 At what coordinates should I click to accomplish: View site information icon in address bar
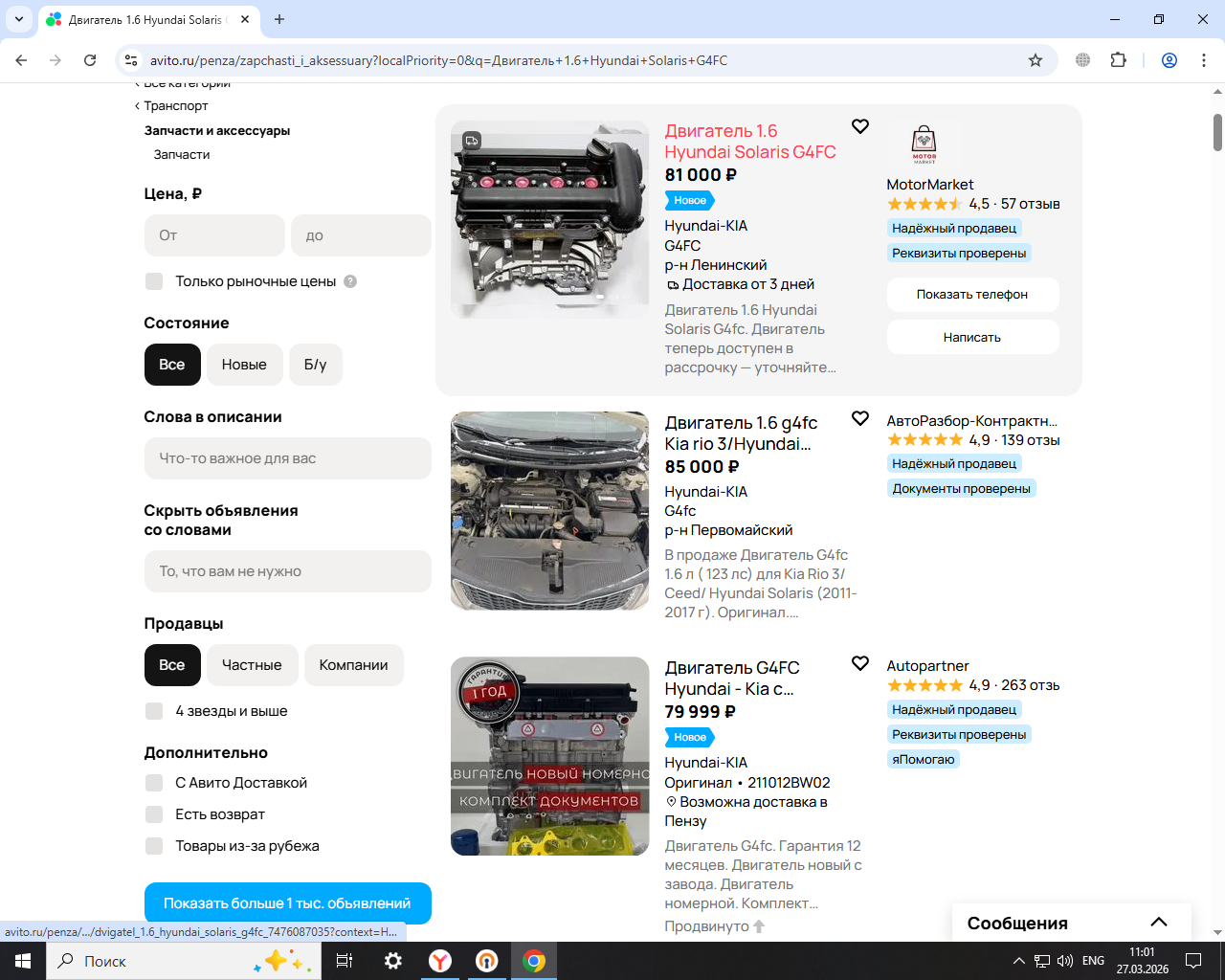(x=132, y=60)
